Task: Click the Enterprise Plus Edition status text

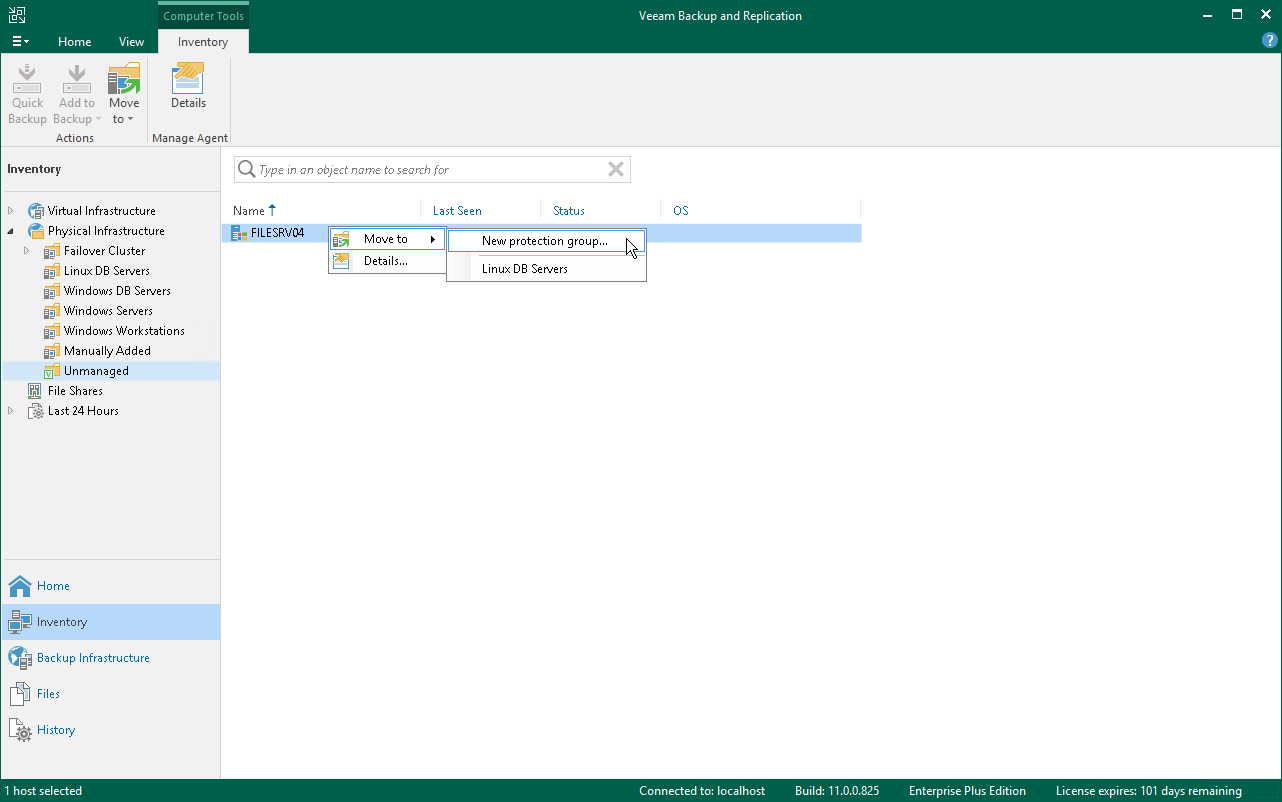Action: point(967,791)
